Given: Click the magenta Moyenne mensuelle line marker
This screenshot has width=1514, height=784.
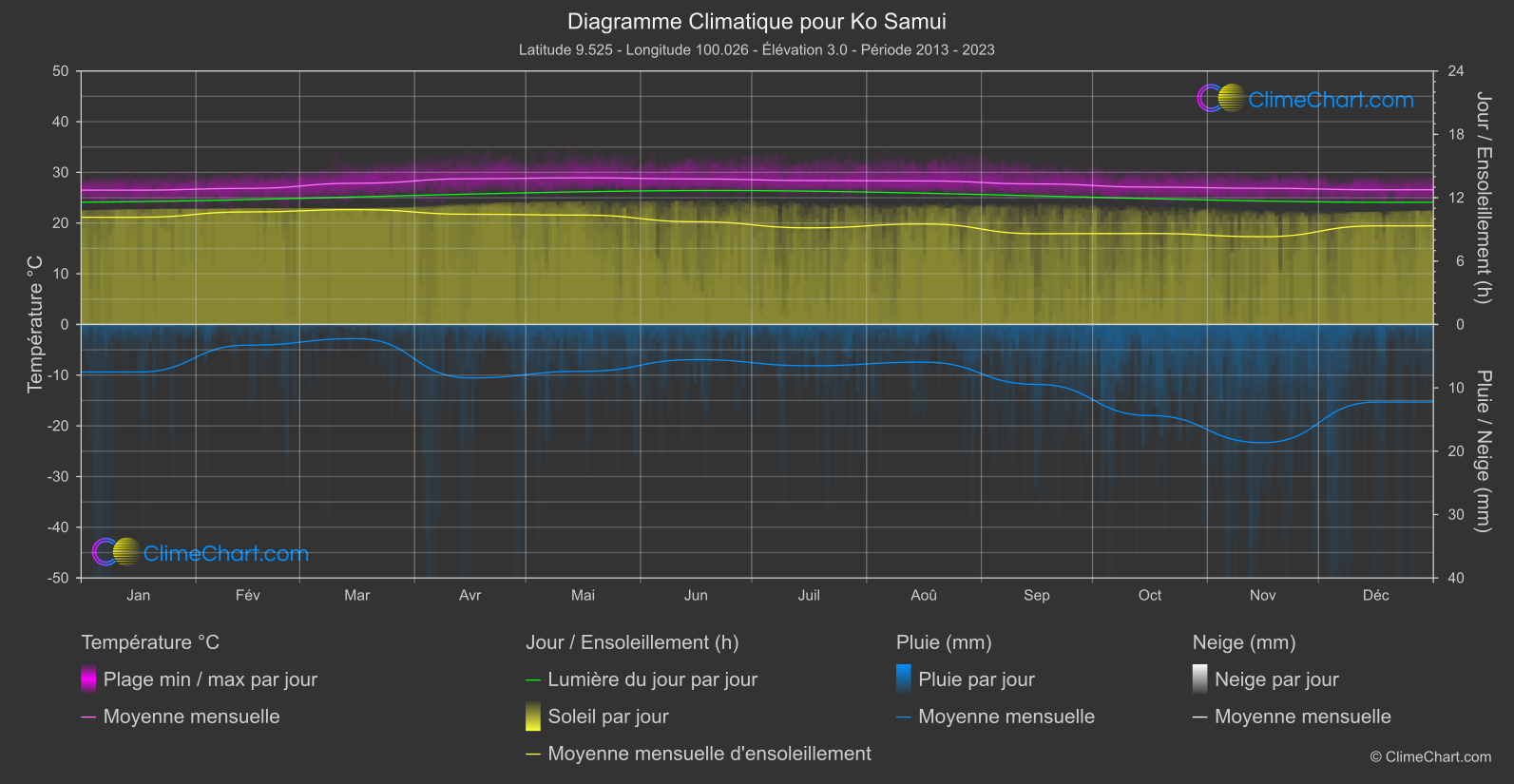Looking at the screenshot, I should pyautogui.click(x=88, y=717).
